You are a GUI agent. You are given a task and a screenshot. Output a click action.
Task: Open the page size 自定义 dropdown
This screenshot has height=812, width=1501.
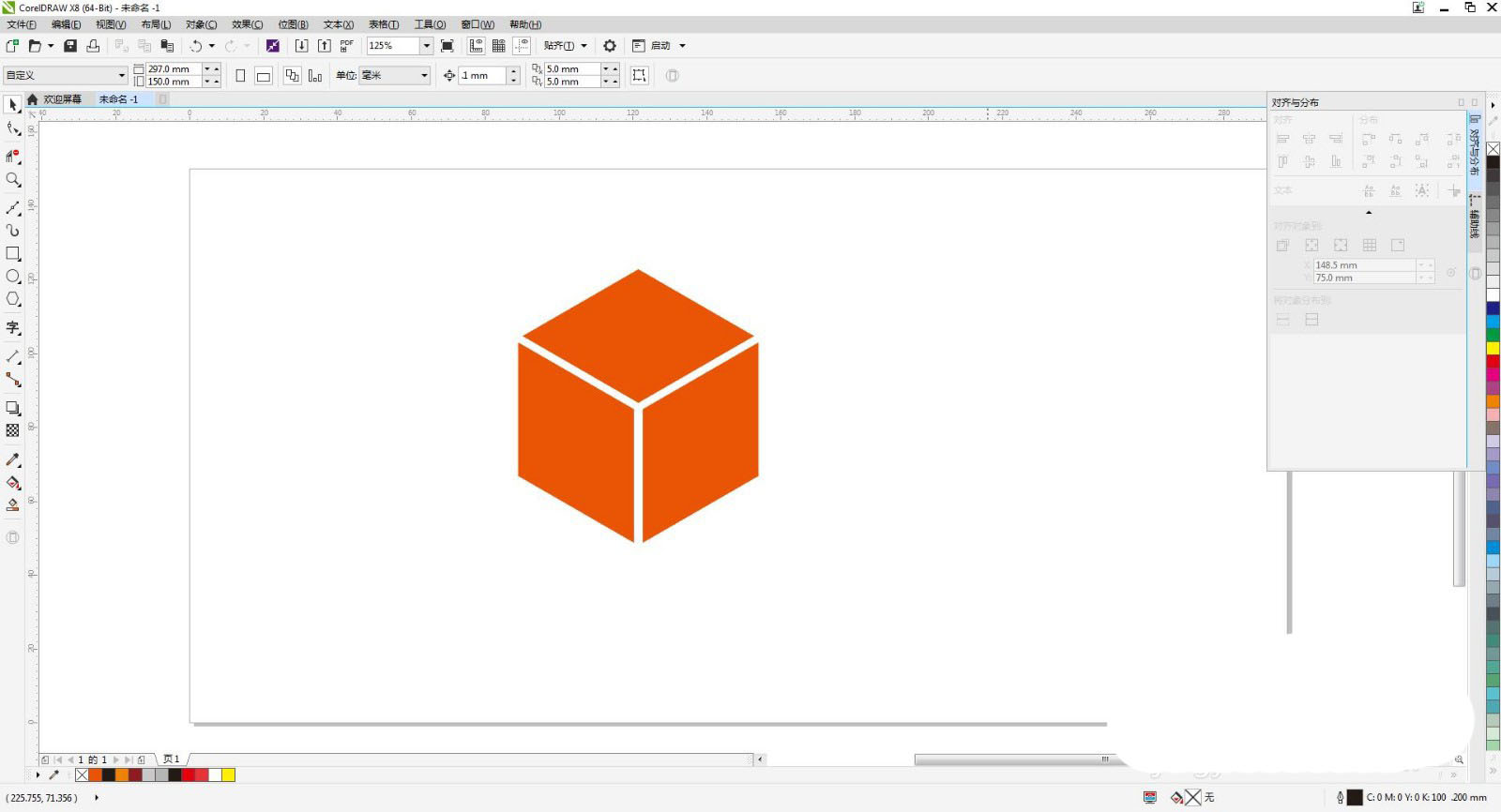[x=121, y=76]
